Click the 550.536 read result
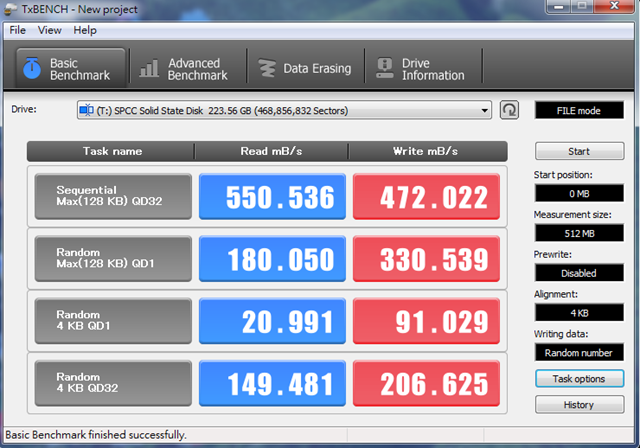The height and width of the screenshot is (448, 640). tap(272, 196)
